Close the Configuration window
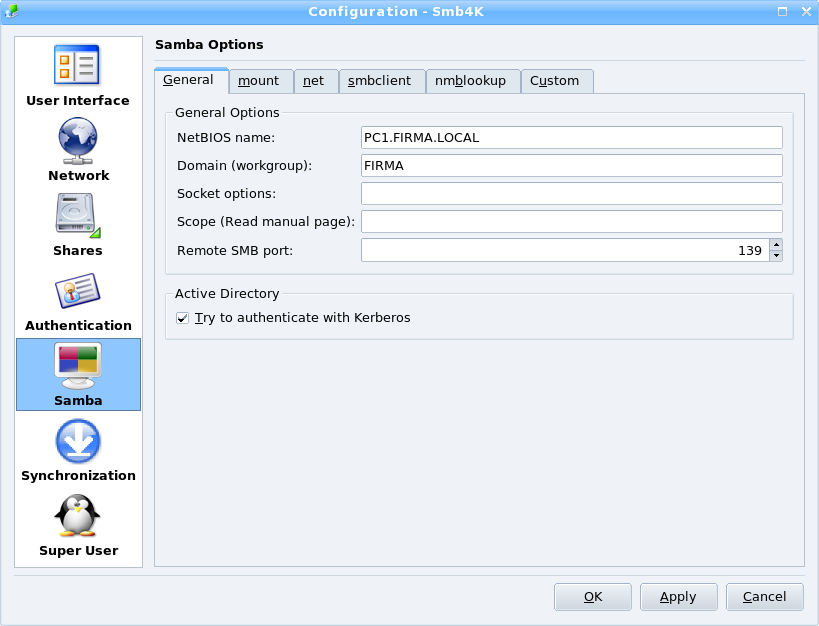 (806, 11)
